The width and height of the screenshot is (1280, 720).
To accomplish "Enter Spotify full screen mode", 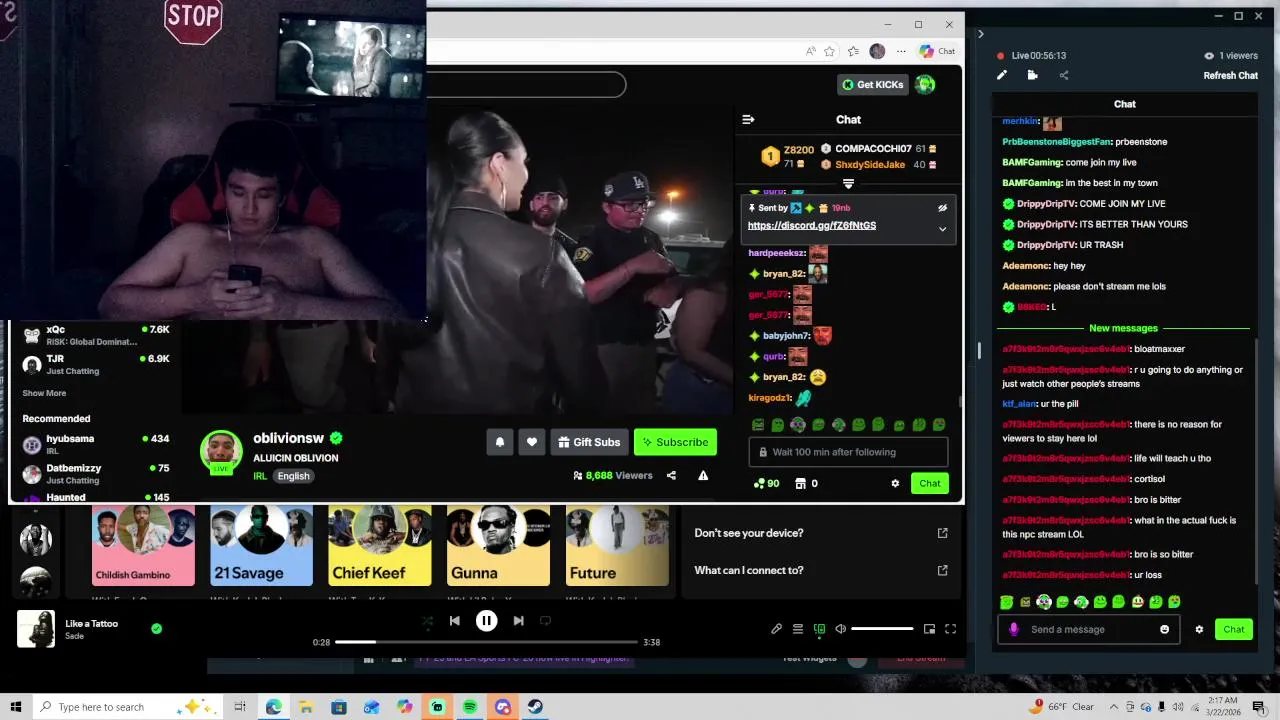I will (950, 629).
